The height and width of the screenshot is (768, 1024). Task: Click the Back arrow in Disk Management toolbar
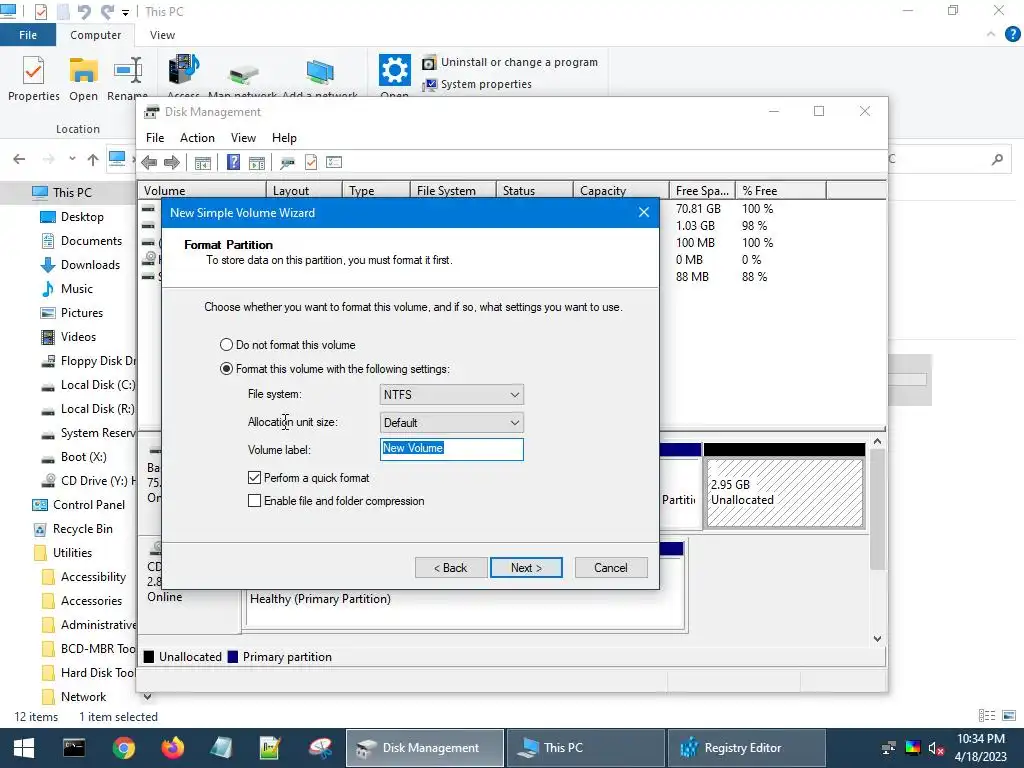tap(149, 163)
